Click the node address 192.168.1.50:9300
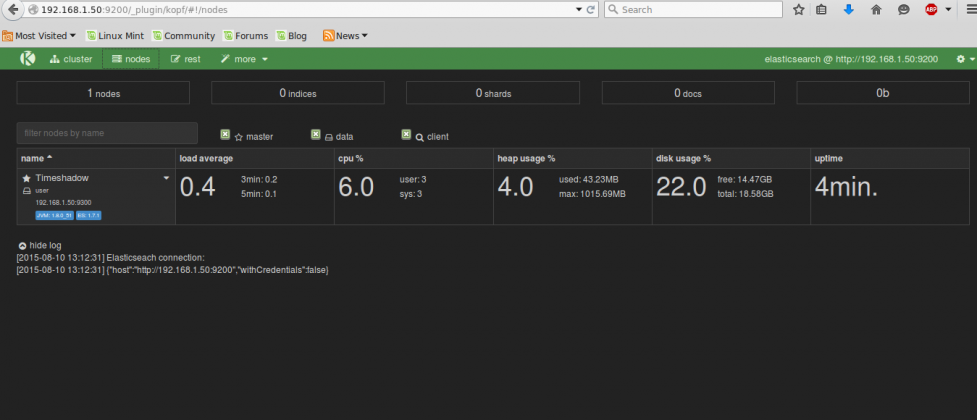This screenshot has height=420, width=977. 64,203
